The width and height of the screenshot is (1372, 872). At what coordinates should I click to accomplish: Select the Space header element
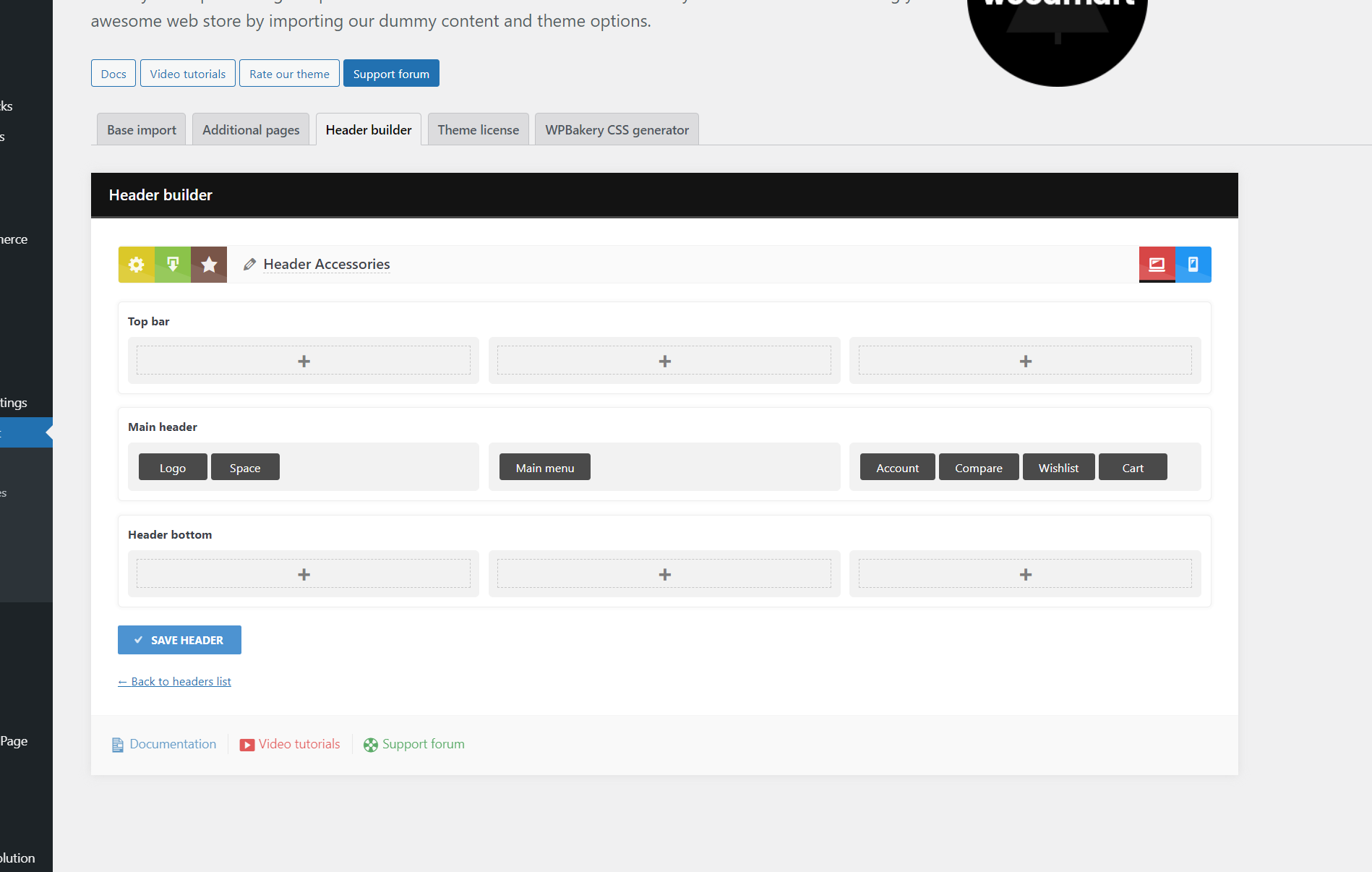coord(245,467)
